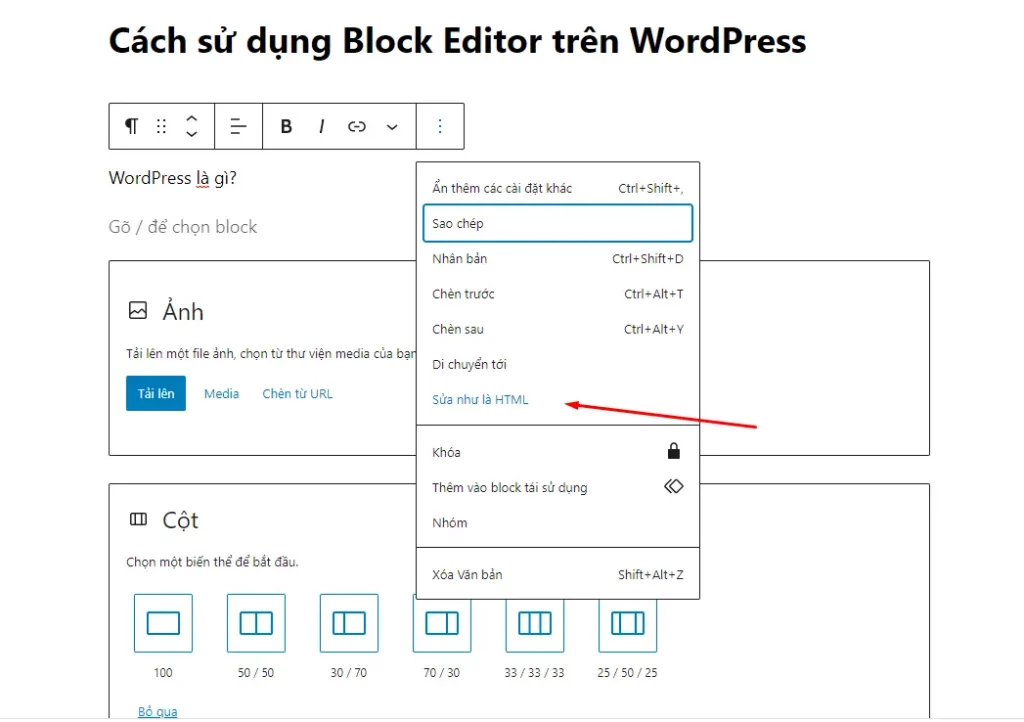
Task: Click the reusable block icon
Action: [x=673, y=486]
